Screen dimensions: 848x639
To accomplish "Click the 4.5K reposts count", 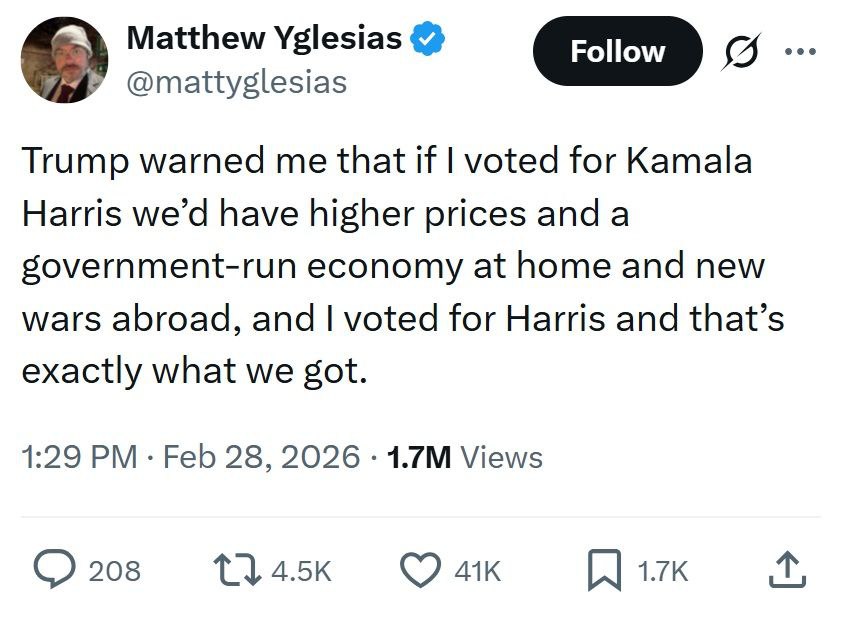I will click(300, 572).
